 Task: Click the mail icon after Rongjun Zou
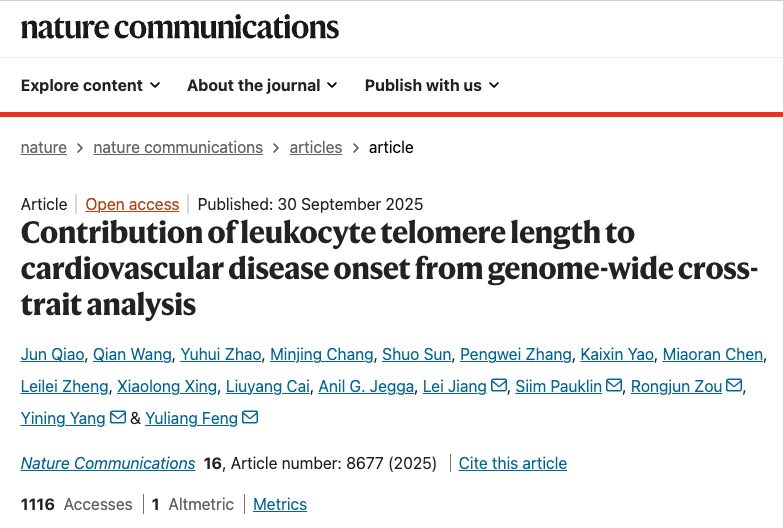pos(734,387)
